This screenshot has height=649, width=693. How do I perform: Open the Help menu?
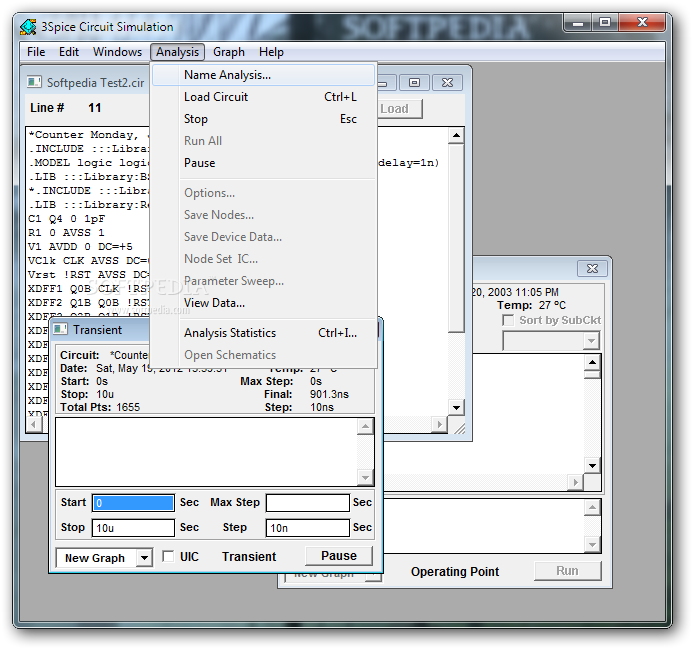coord(271,52)
